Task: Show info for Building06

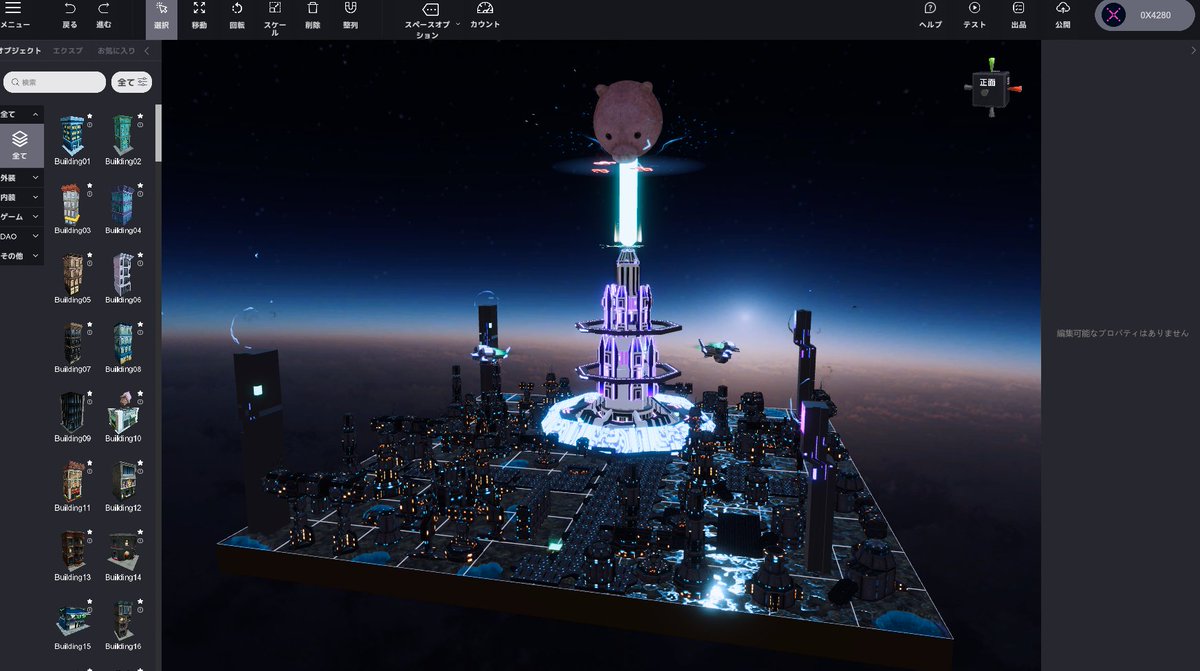Action: 140,264
